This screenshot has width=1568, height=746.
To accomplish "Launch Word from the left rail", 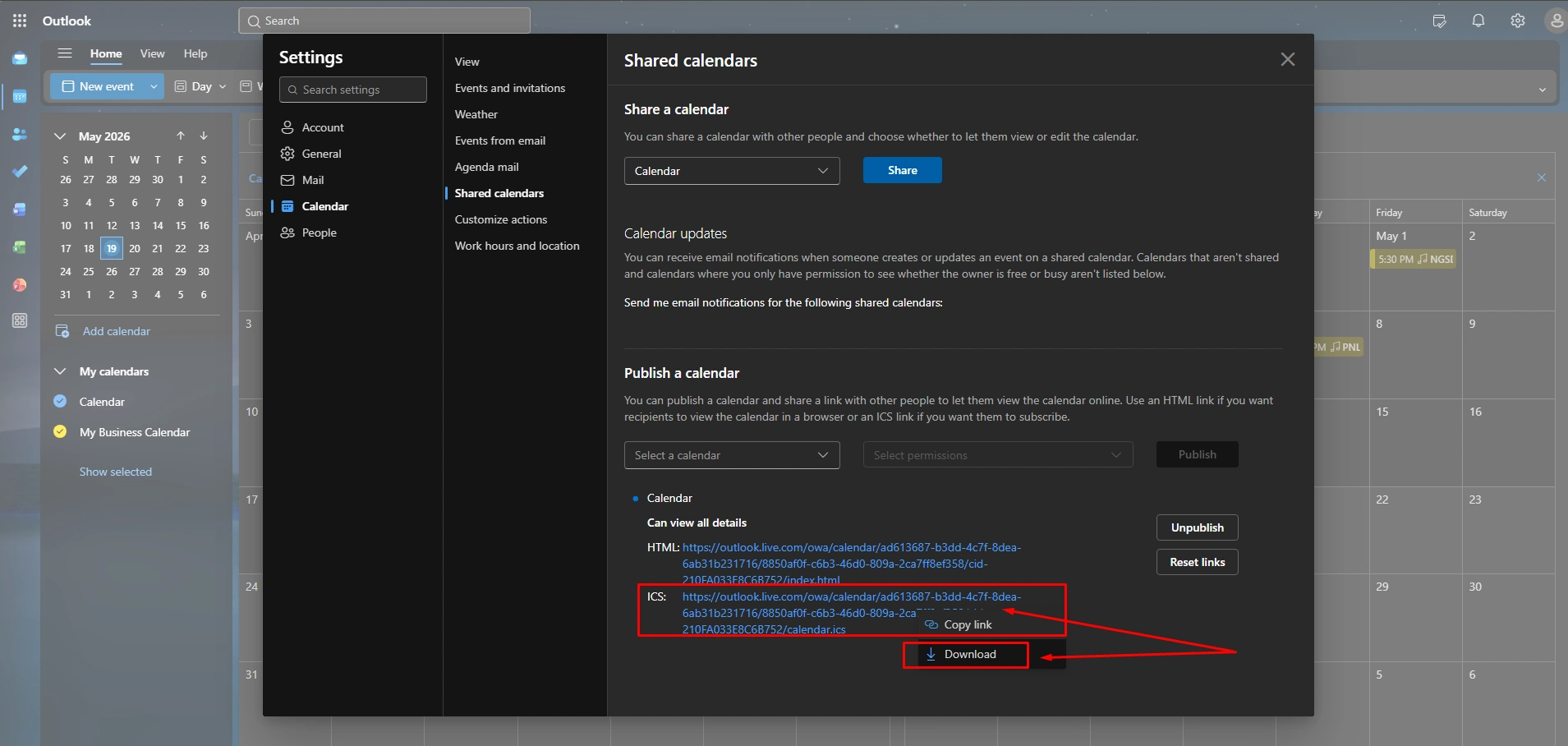I will [20, 210].
